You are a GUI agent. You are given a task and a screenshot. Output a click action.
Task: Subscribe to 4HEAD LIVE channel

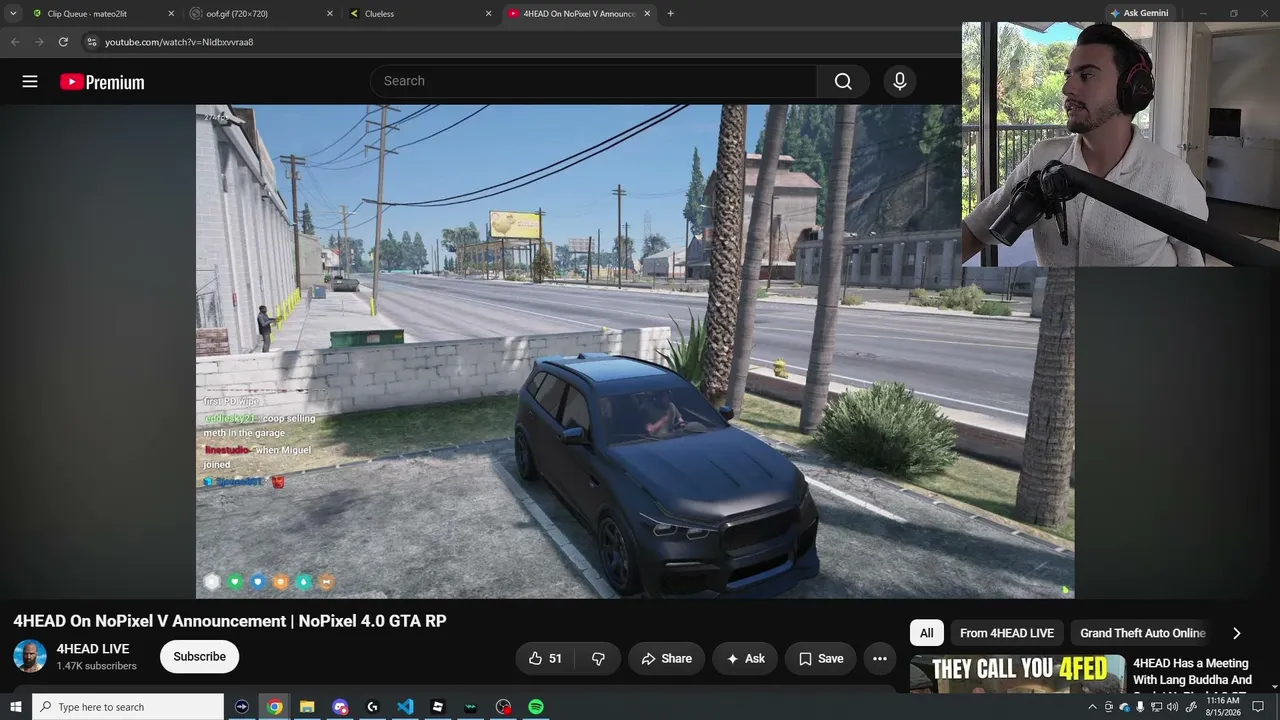pos(199,656)
